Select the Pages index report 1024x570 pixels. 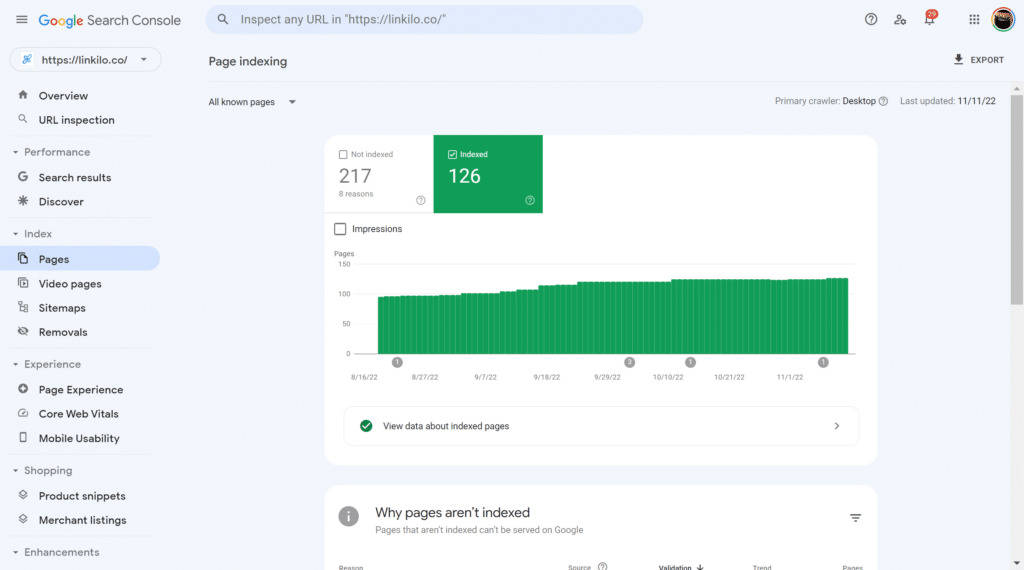coord(80,259)
